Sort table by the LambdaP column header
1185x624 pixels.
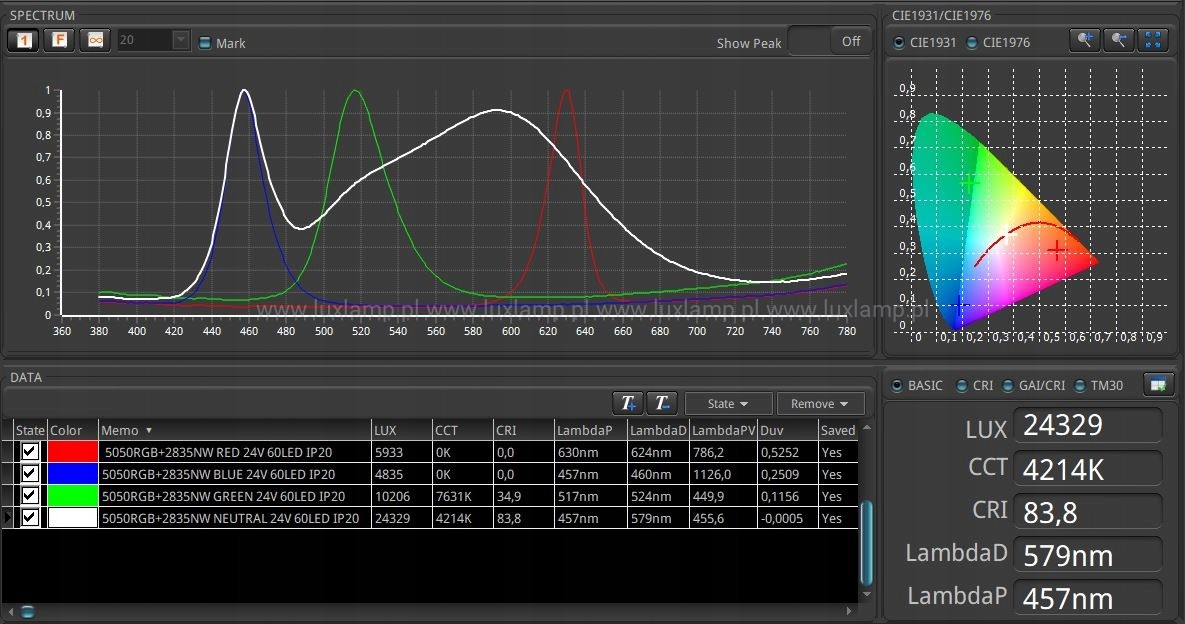[591, 430]
